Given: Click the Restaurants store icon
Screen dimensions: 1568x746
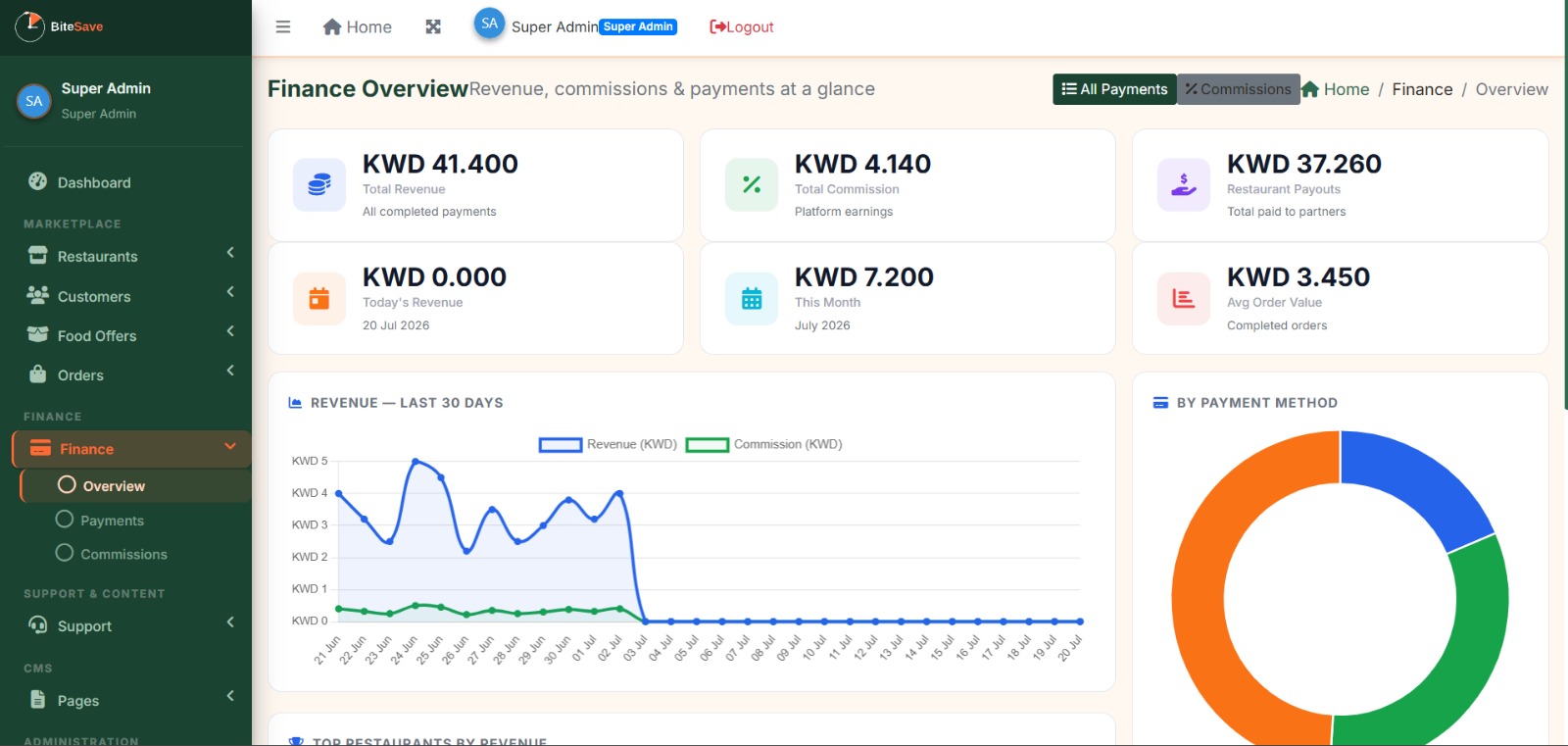Looking at the screenshot, I should (x=37, y=256).
